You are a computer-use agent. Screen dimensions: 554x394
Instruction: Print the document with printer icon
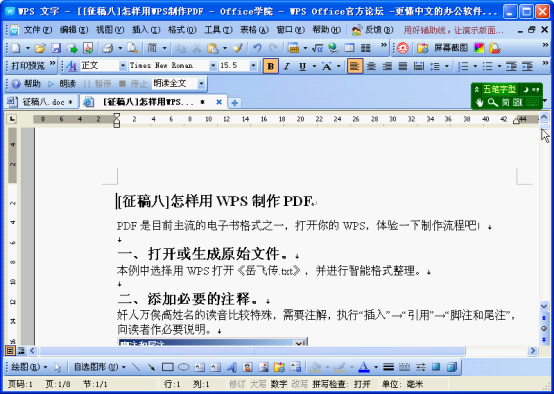(108, 48)
